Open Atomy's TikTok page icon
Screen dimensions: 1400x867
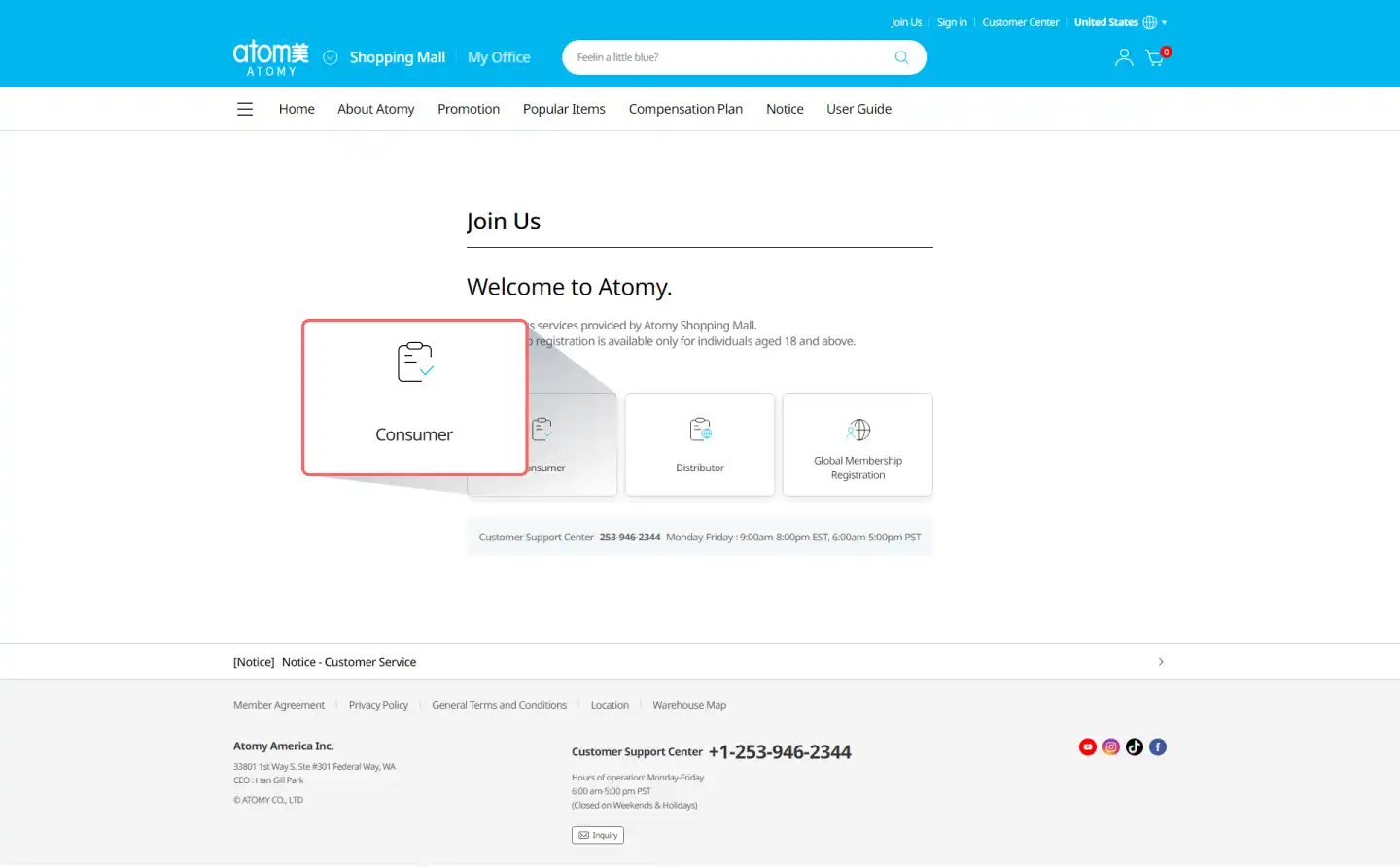pyautogui.click(x=1135, y=746)
